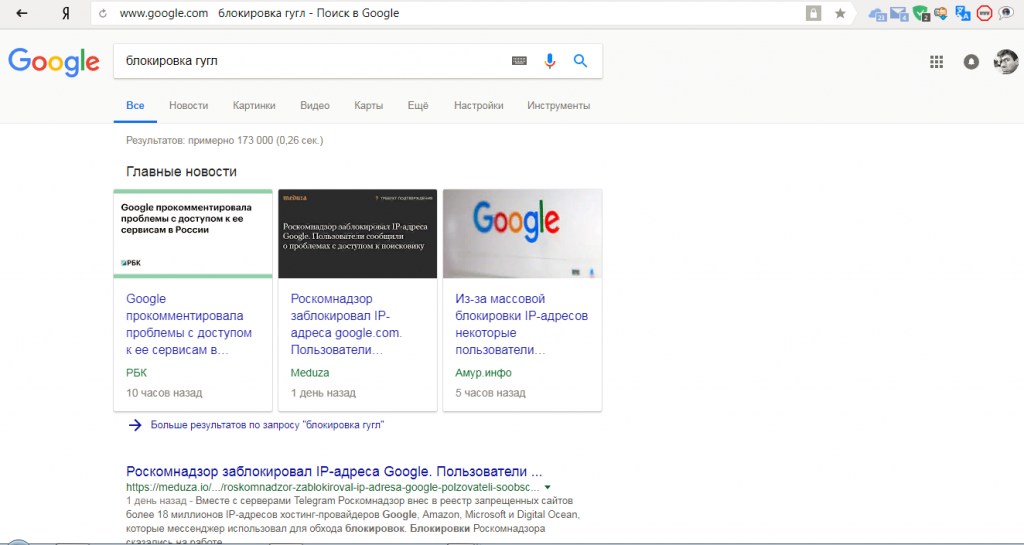Image resolution: width=1024 pixels, height=545 pixels.
Task: Open the red octagon www blocker extension
Action: pyautogui.click(x=984, y=13)
